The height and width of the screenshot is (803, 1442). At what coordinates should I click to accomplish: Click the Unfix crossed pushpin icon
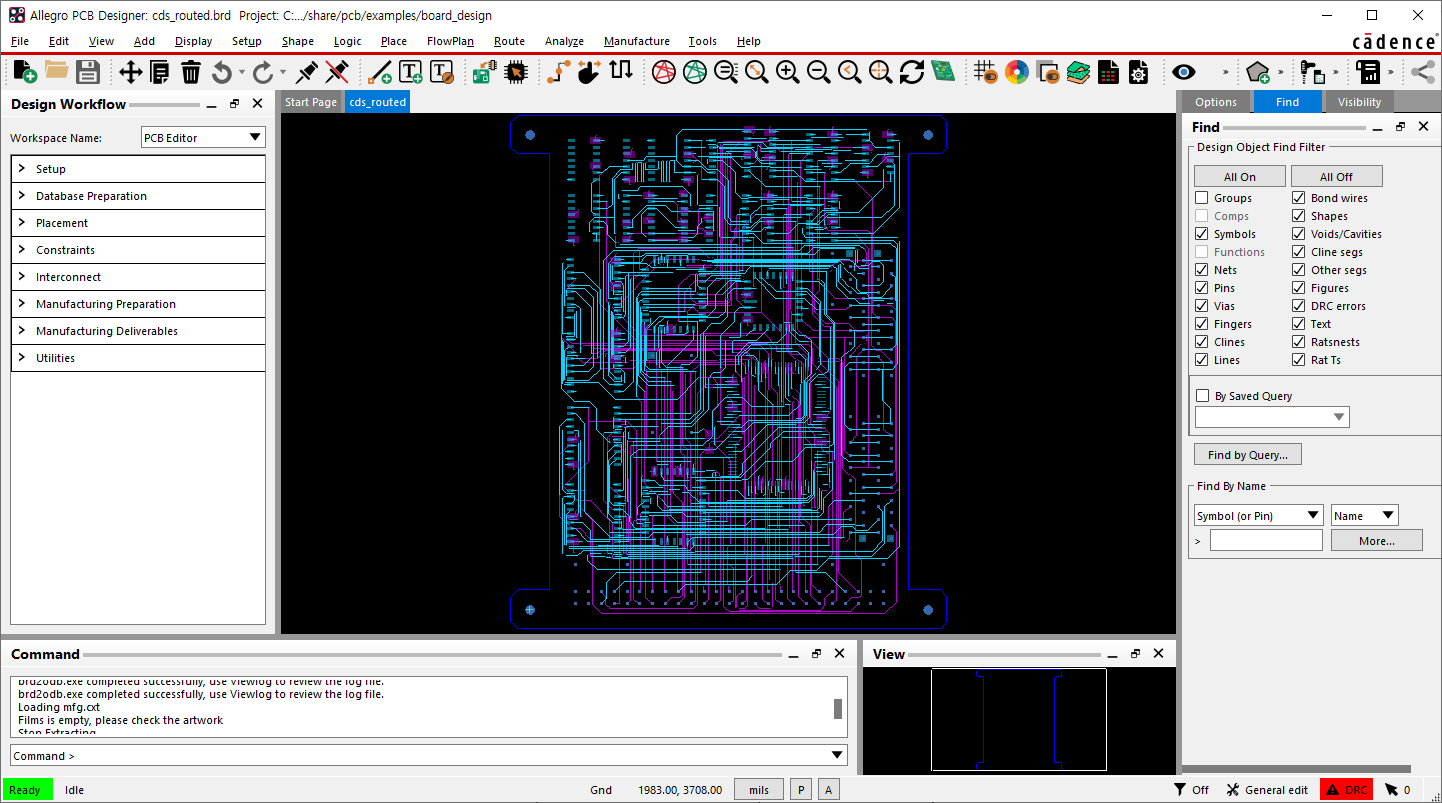click(337, 72)
